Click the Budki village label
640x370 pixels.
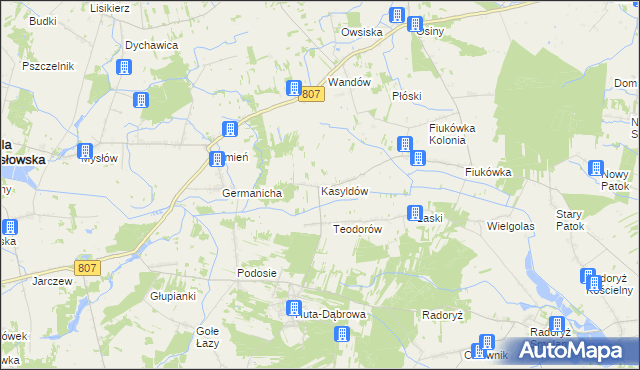[43, 21]
